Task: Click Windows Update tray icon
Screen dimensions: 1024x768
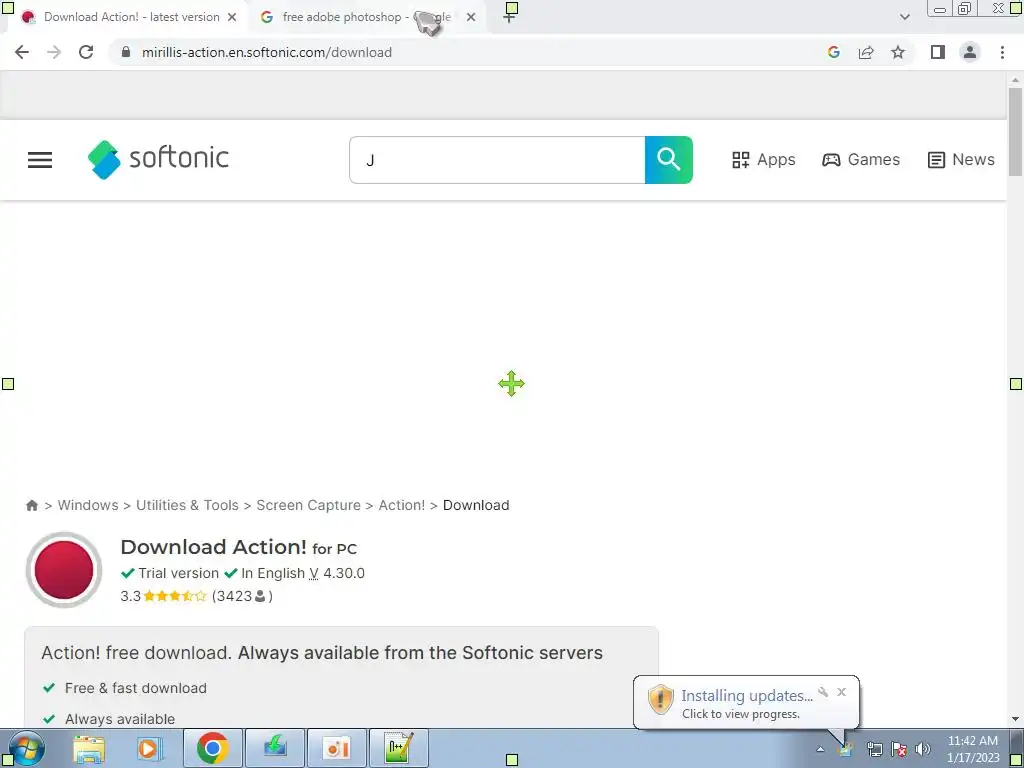Action: point(845,749)
